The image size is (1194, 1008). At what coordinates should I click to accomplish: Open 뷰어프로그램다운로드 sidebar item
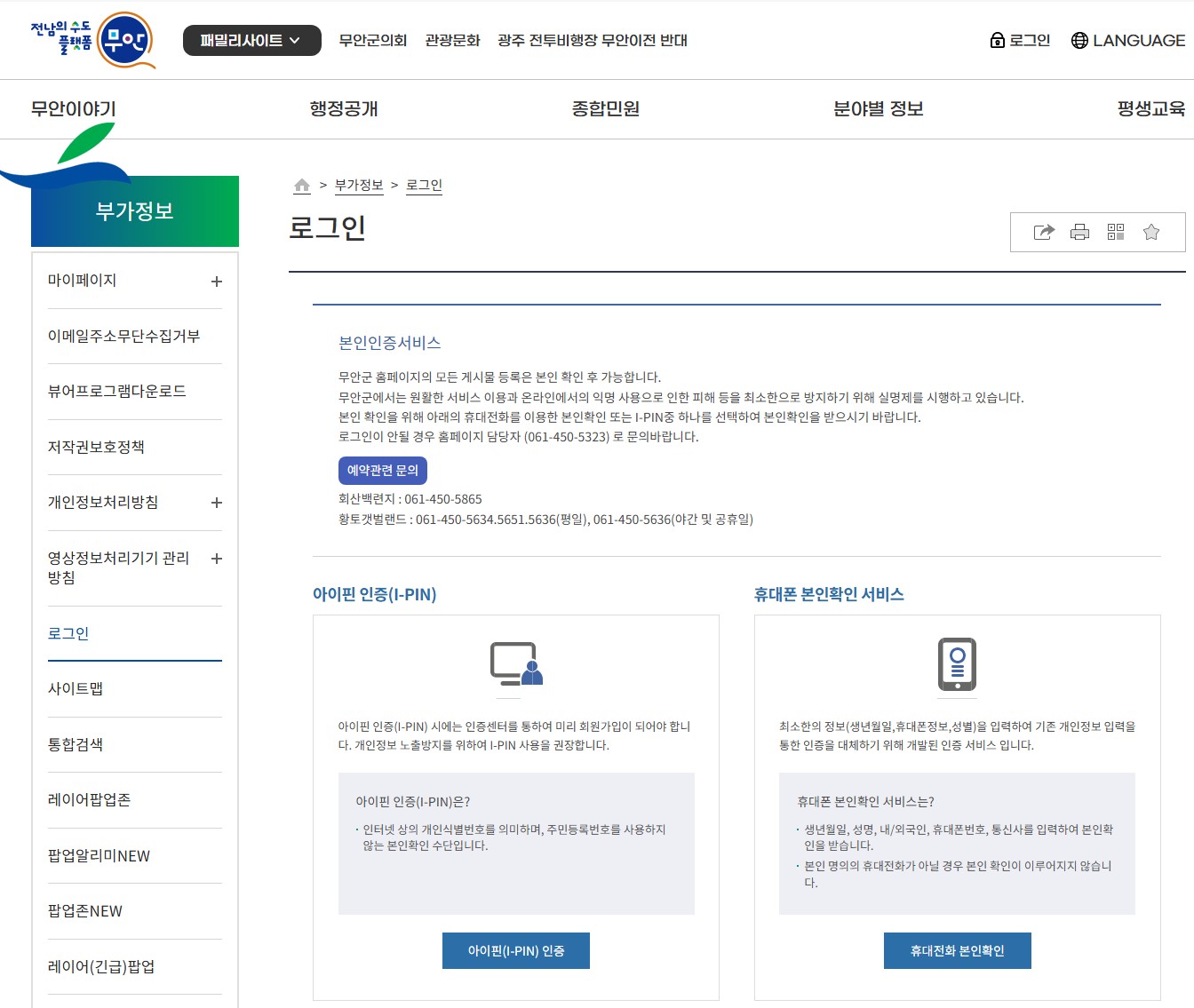pos(116,392)
